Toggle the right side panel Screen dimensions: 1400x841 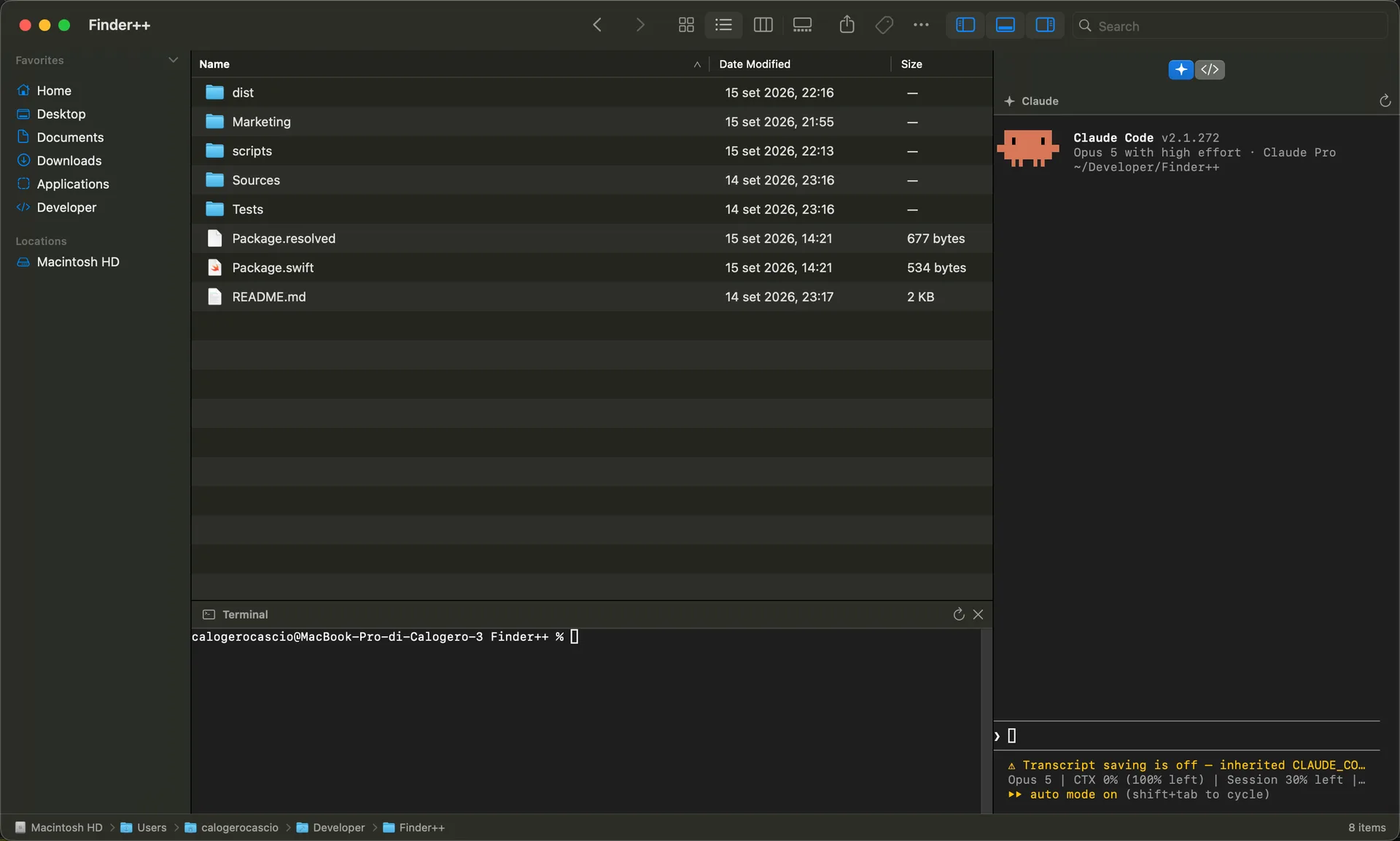tap(1045, 25)
